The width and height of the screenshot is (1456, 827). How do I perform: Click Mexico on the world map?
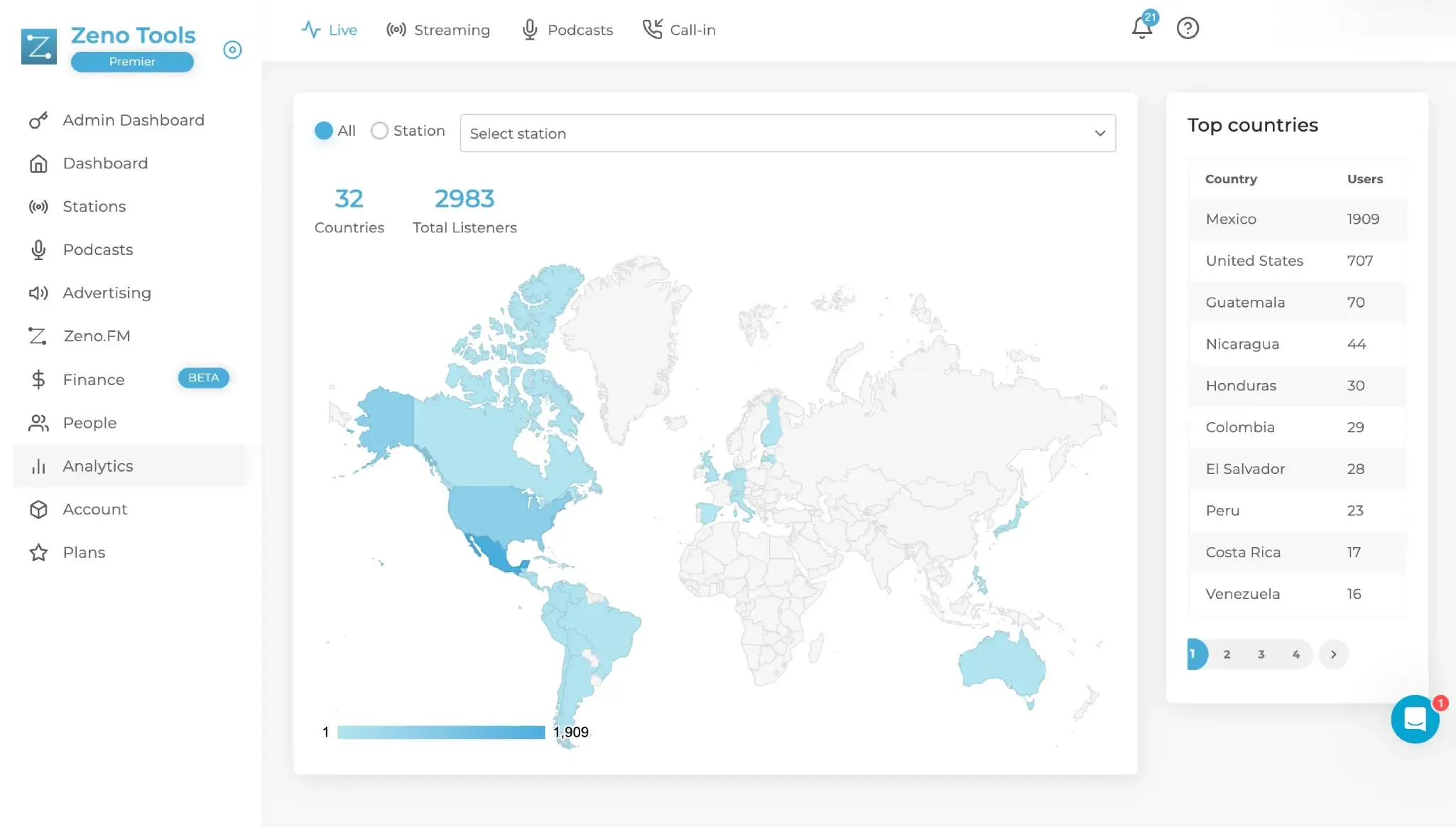[x=492, y=555]
